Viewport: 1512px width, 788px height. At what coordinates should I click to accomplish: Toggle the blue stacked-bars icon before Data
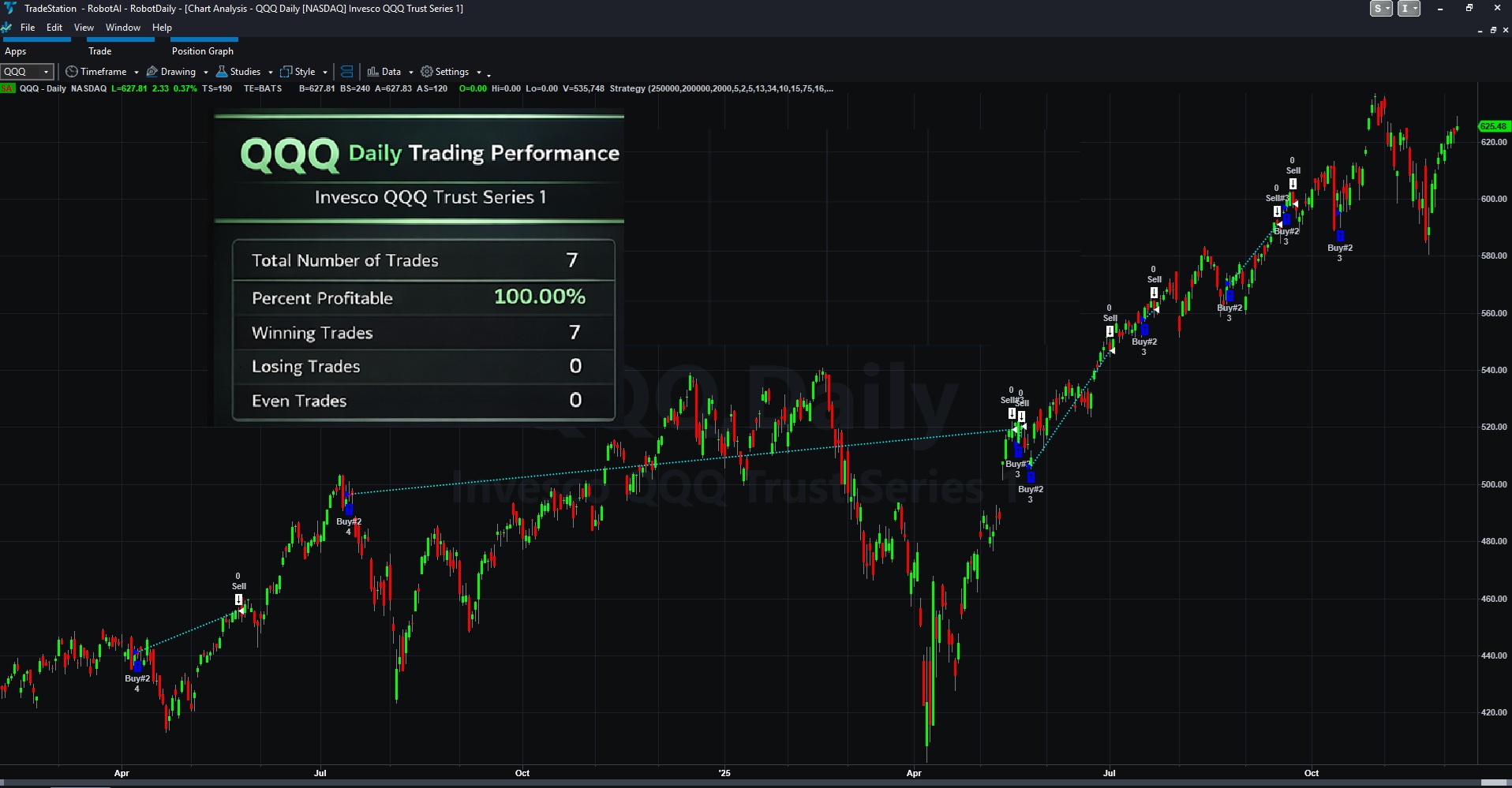(x=346, y=72)
